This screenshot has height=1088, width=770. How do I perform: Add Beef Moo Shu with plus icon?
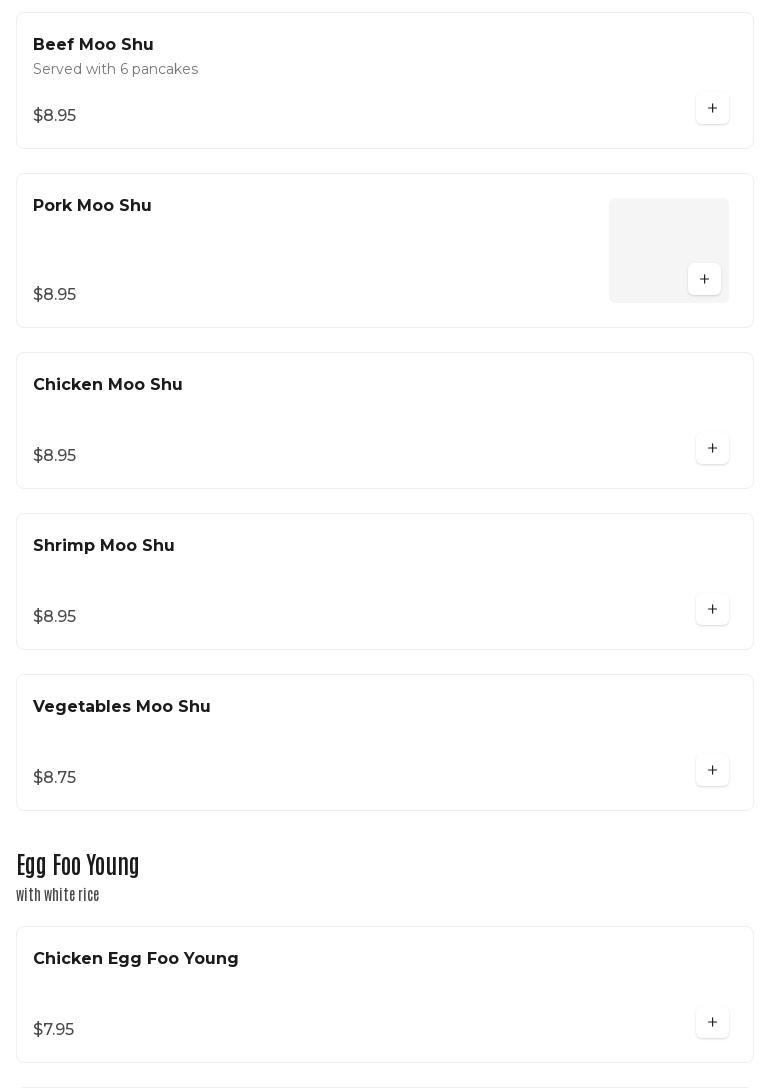[712, 108]
